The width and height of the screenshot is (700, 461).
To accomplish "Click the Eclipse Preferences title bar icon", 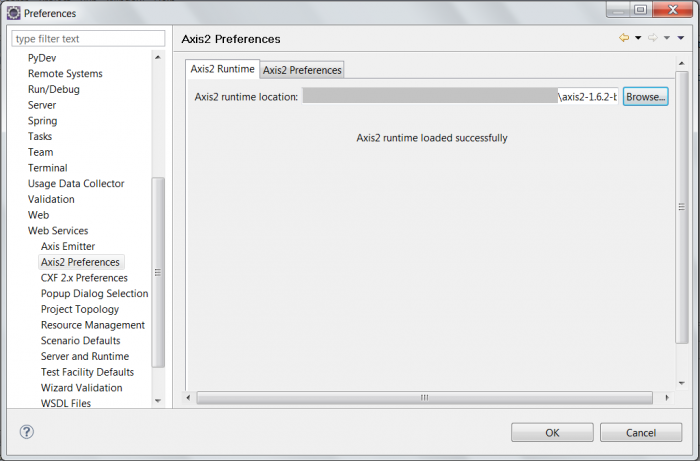I will tap(12, 13).
